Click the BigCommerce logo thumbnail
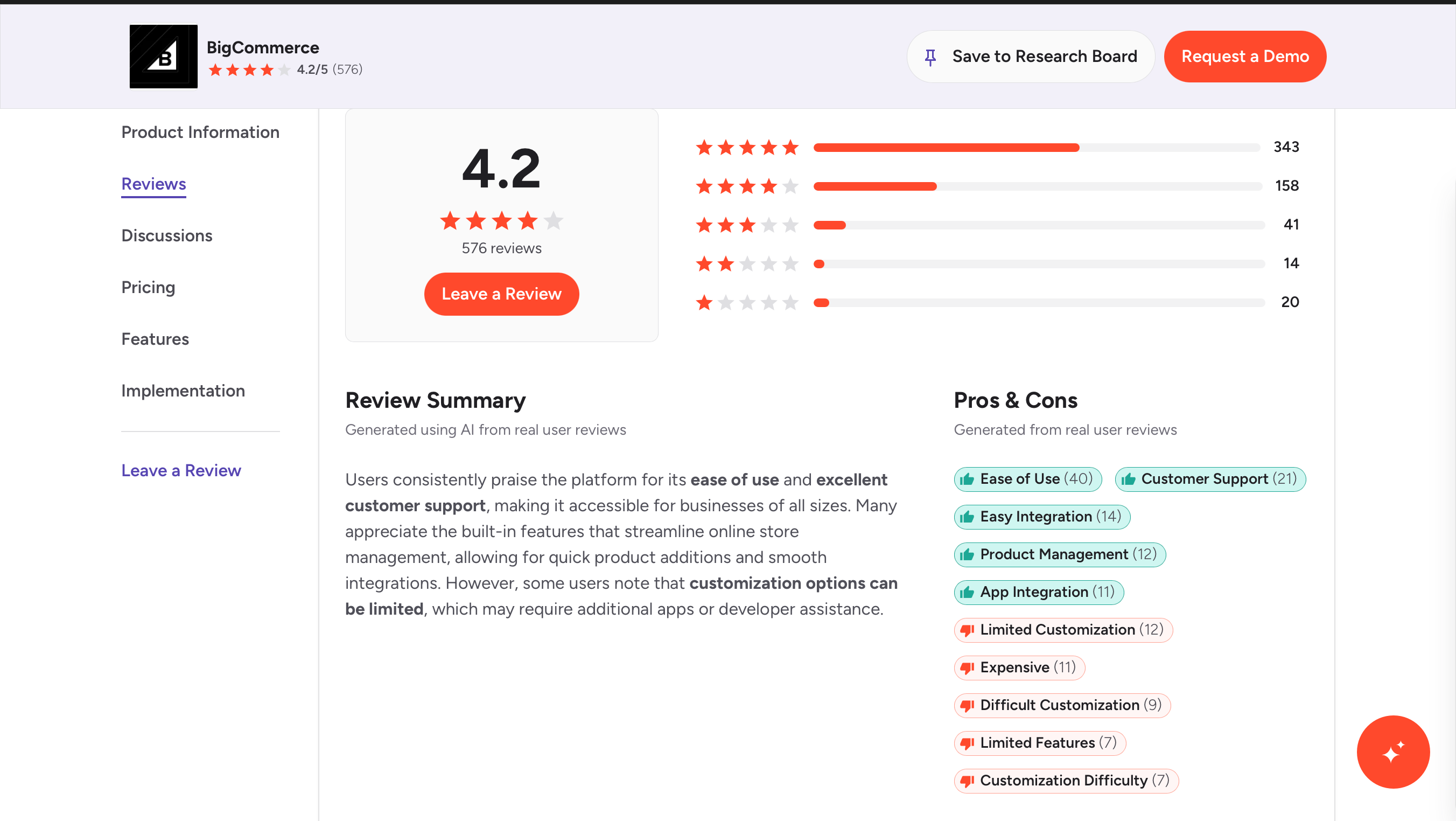1456x821 pixels. [x=163, y=56]
